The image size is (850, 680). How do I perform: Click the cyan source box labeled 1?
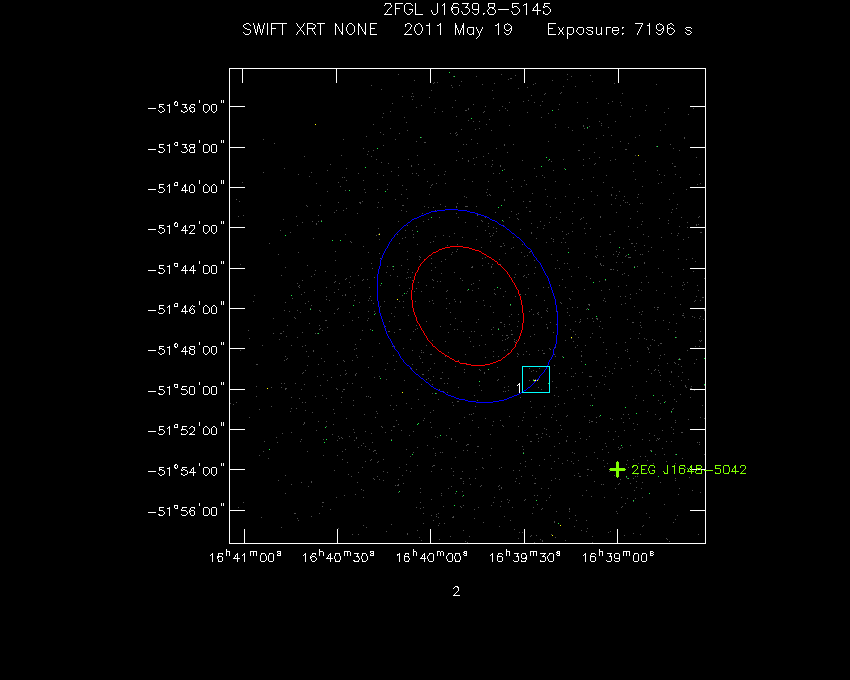pyautogui.click(x=536, y=380)
